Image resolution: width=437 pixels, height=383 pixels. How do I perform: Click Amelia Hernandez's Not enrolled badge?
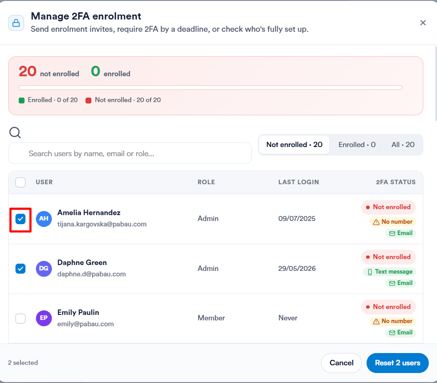[x=388, y=207]
